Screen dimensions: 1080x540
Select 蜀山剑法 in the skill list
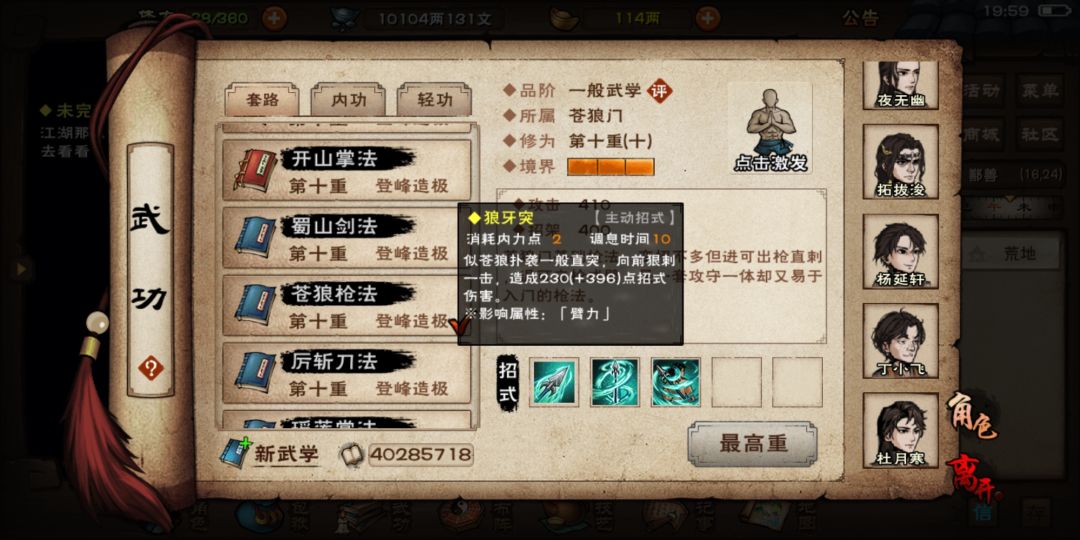347,238
